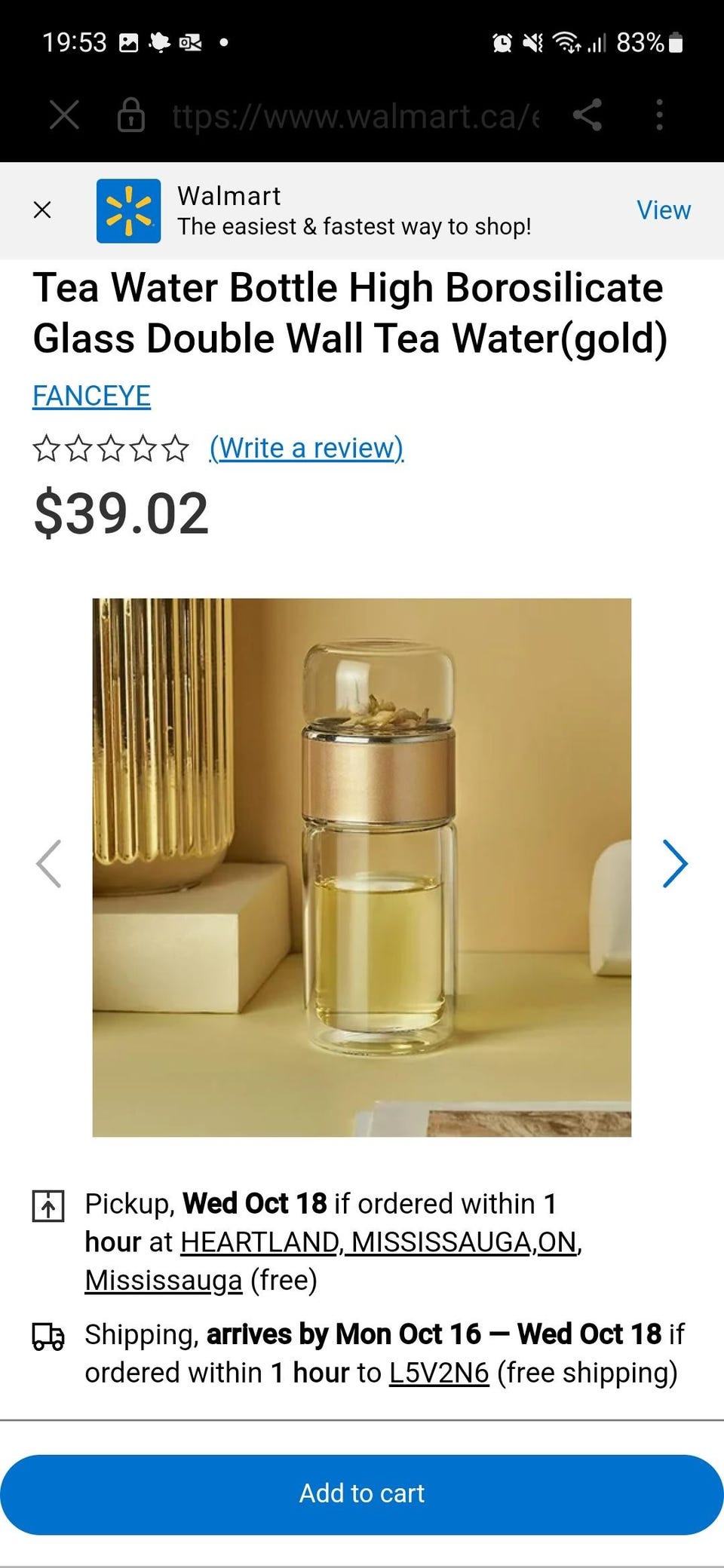Tap the Walmart spark app logo
This screenshot has width=724, height=1568.
[x=128, y=211]
